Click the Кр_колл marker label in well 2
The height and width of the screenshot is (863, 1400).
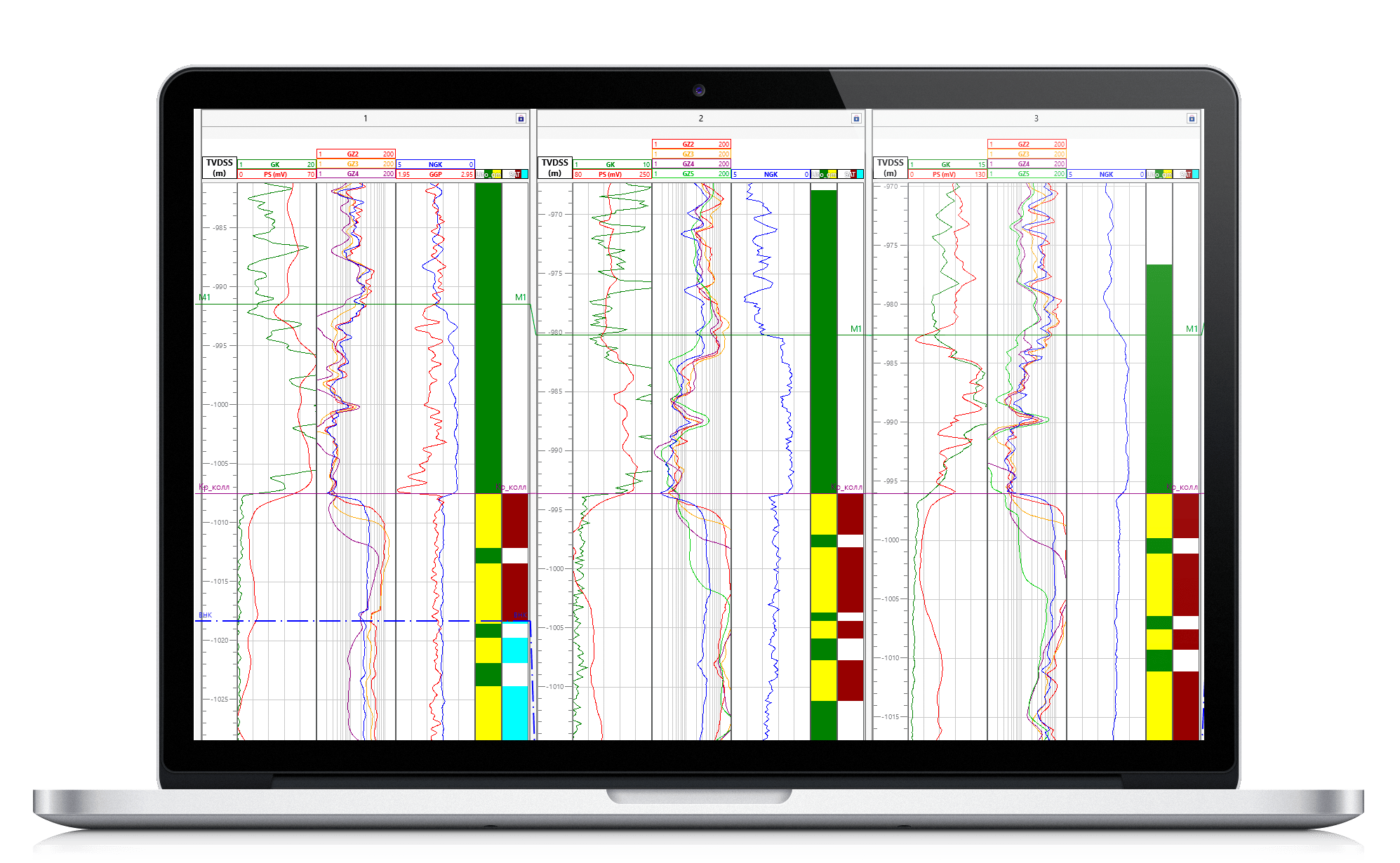847,487
